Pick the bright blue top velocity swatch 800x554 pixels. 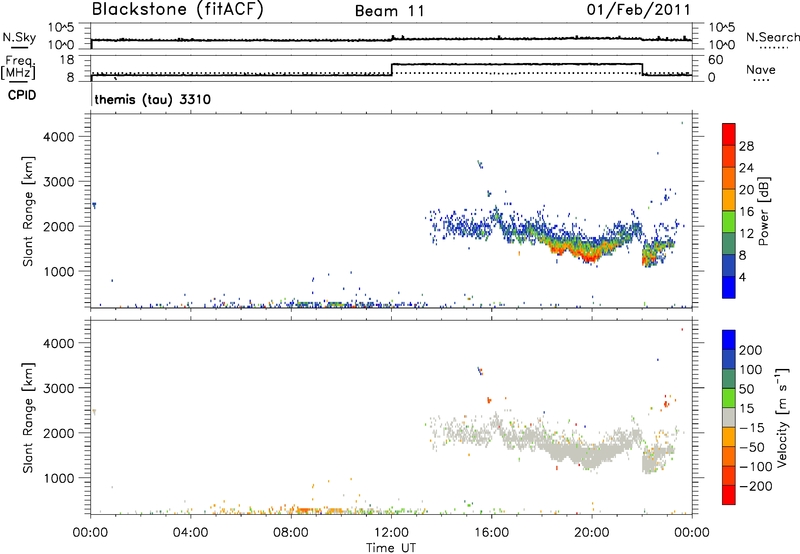(729, 340)
